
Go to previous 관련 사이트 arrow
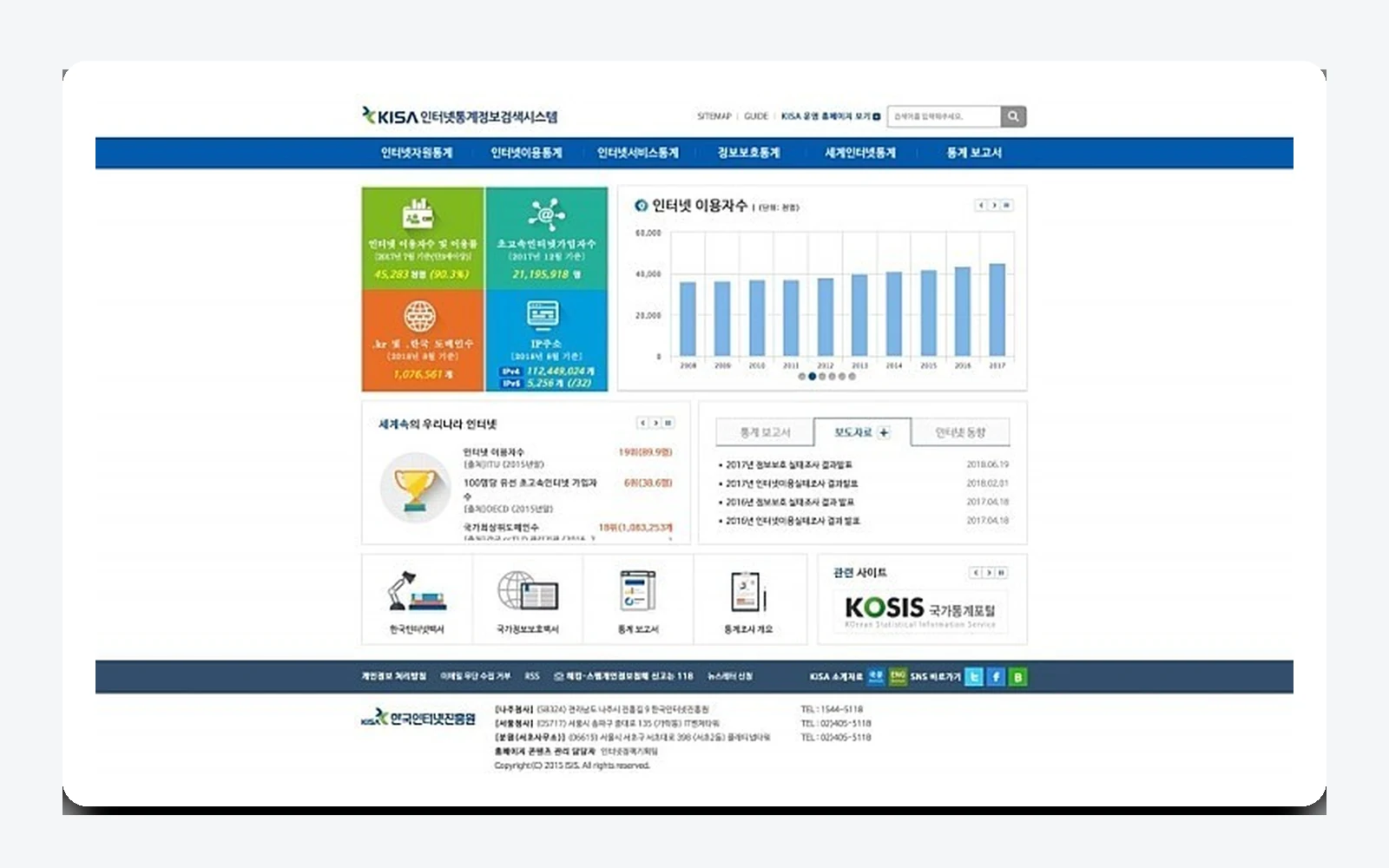[x=976, y=573]
